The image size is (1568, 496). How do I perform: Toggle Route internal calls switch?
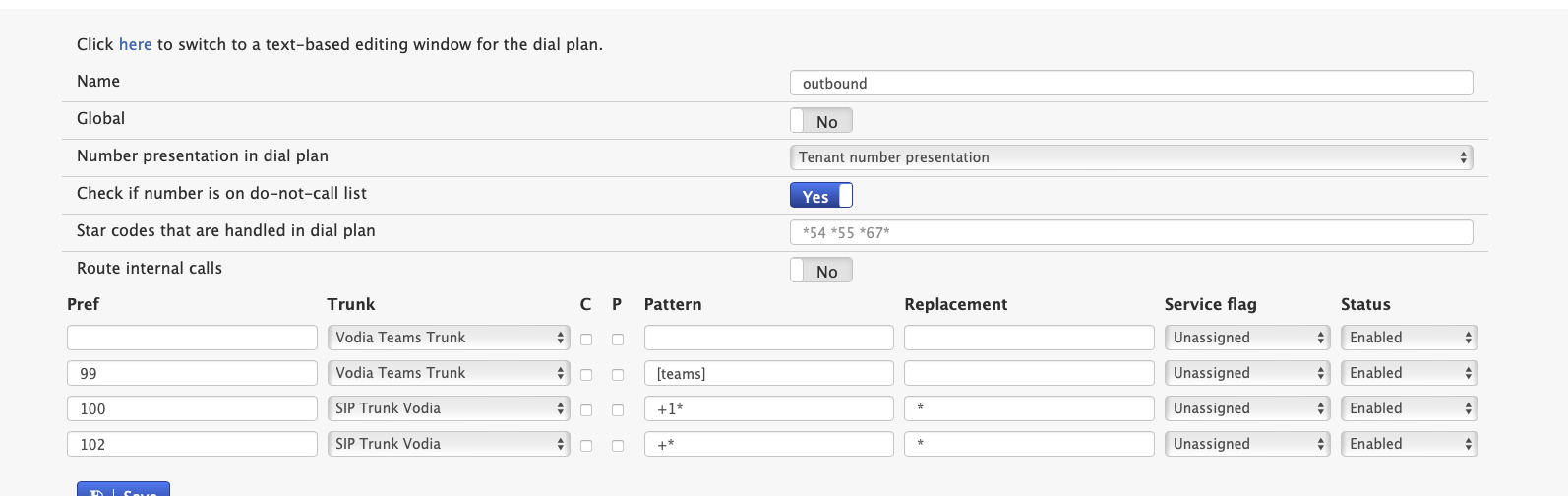(x=820, y=271)
